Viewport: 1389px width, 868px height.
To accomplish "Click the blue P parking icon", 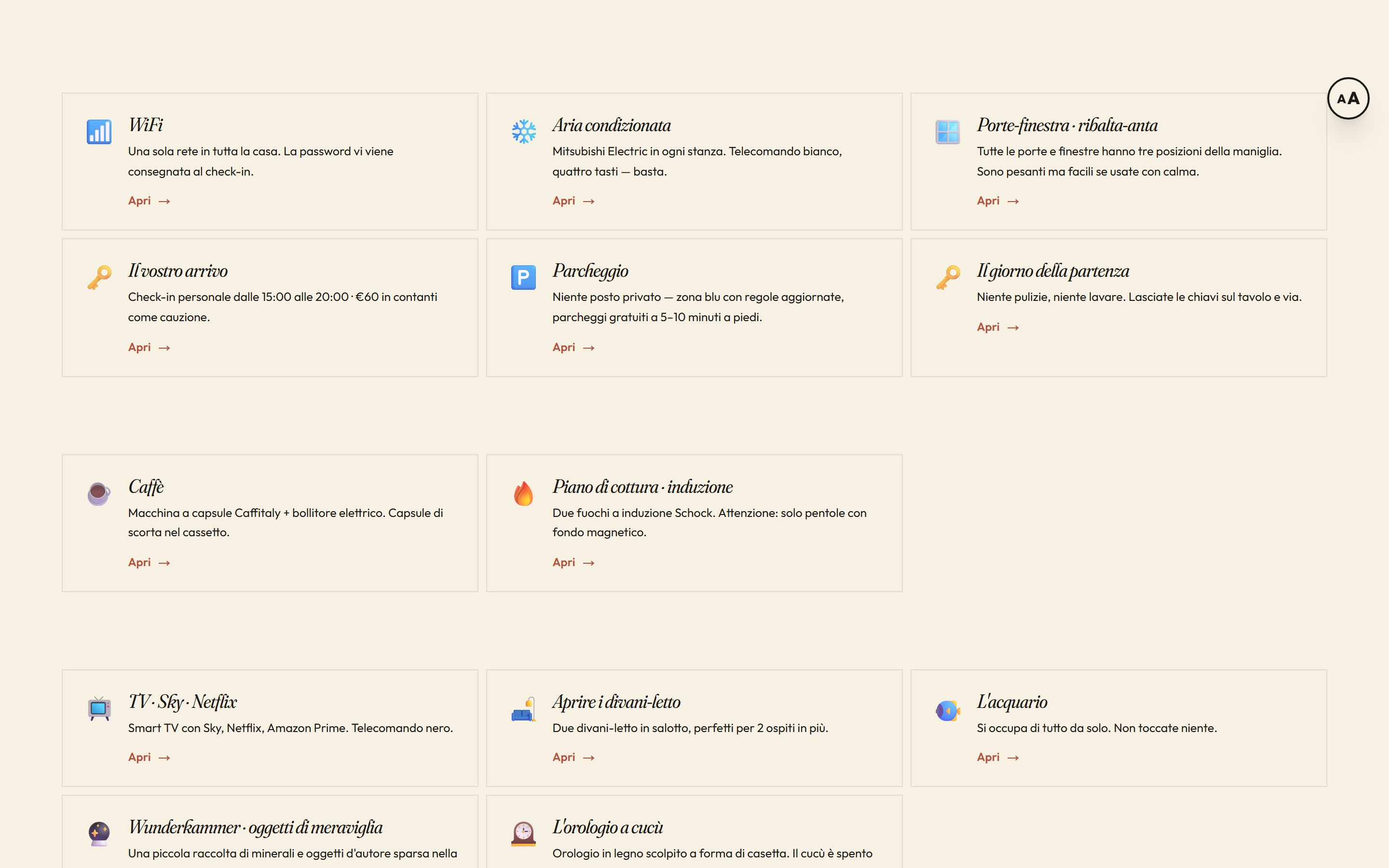I will (523, 278).
